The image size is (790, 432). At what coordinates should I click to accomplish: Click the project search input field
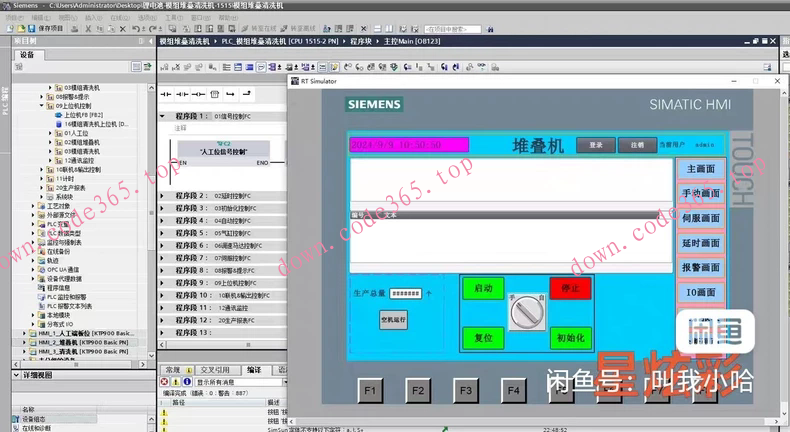(452, 29)
